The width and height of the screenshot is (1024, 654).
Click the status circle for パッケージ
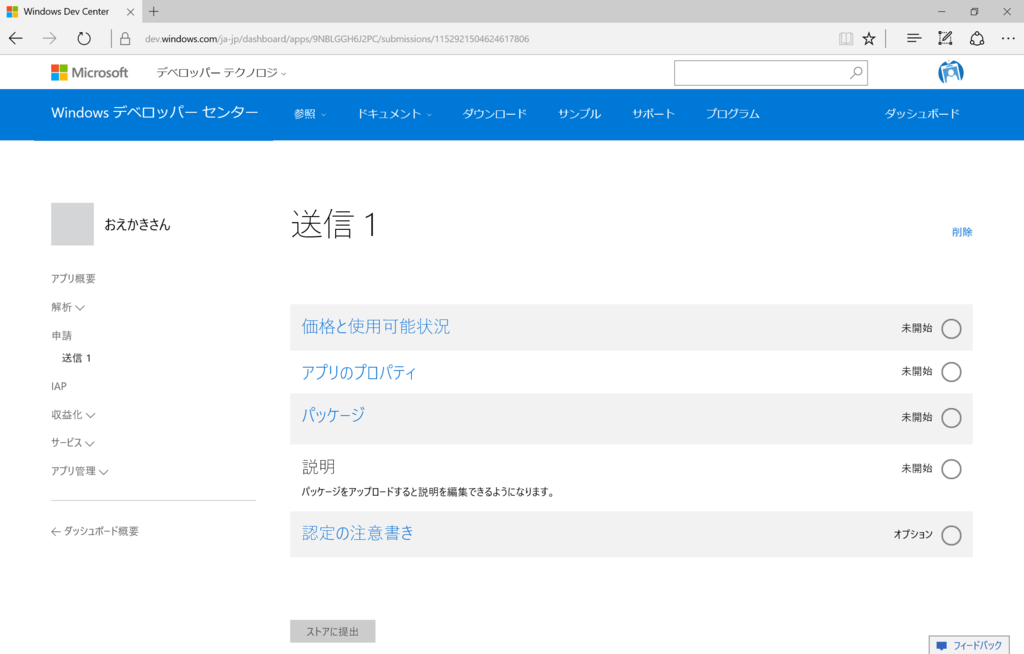pos(952,417)
